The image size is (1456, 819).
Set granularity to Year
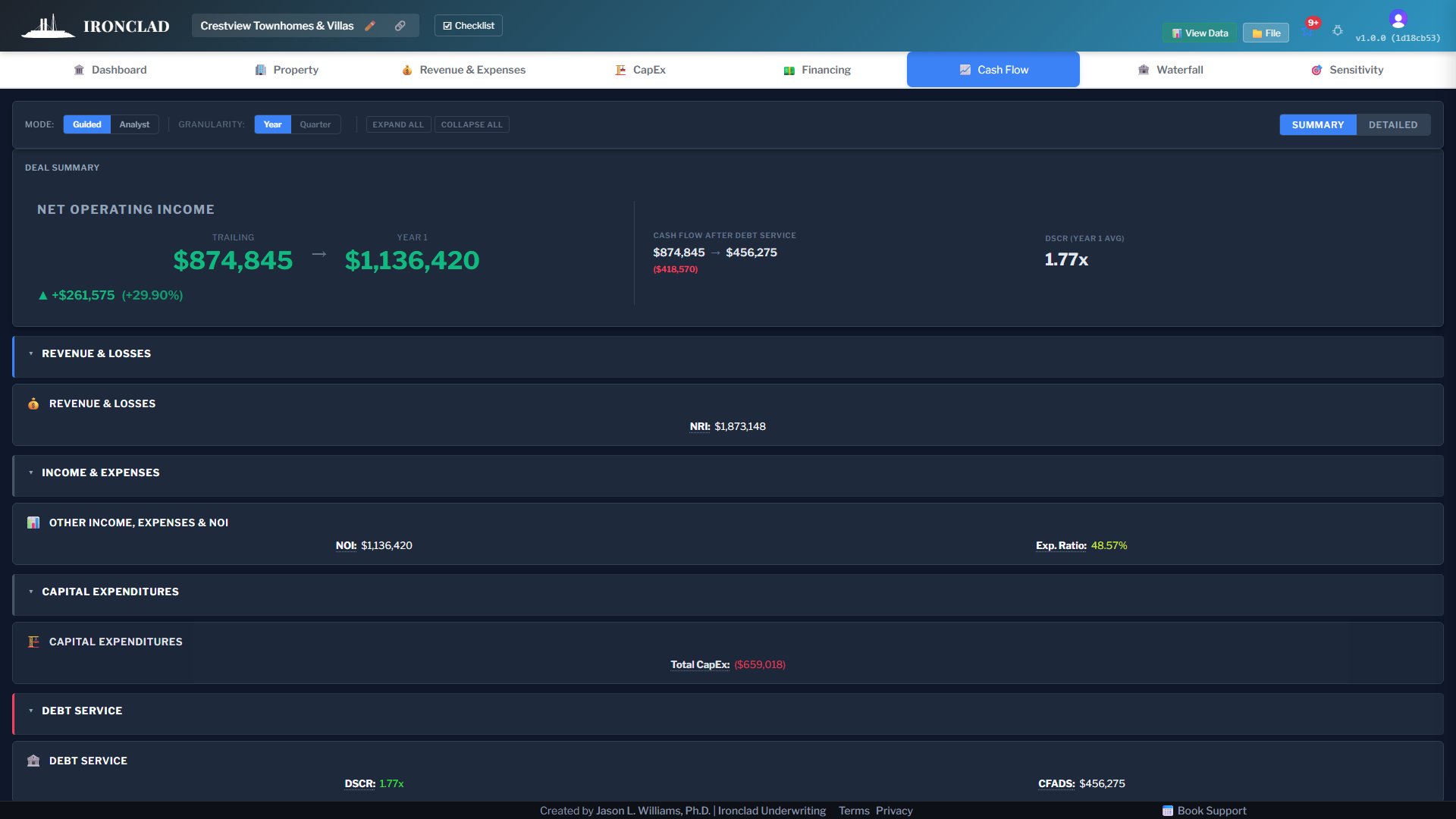pos(273,124)
